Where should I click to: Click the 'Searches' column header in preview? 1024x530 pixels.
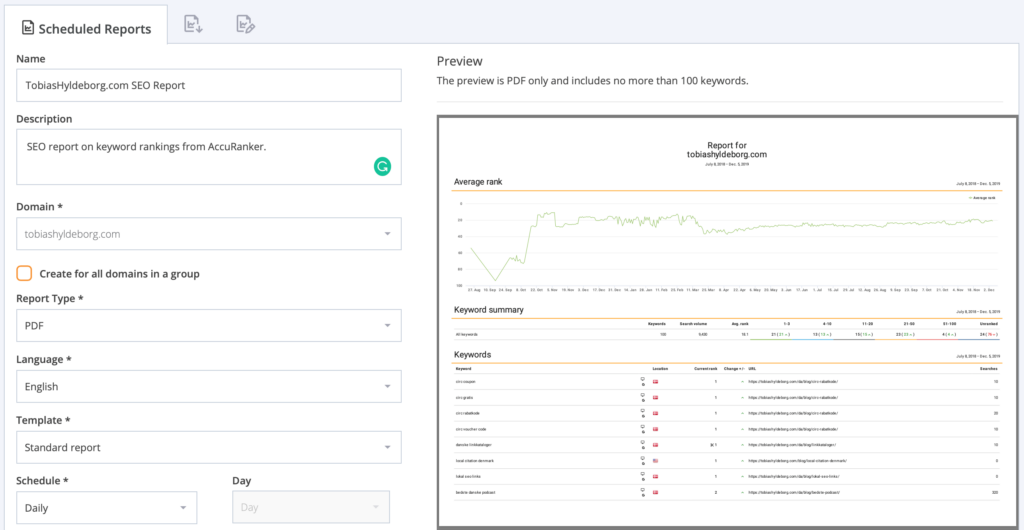tap(990, 369)
